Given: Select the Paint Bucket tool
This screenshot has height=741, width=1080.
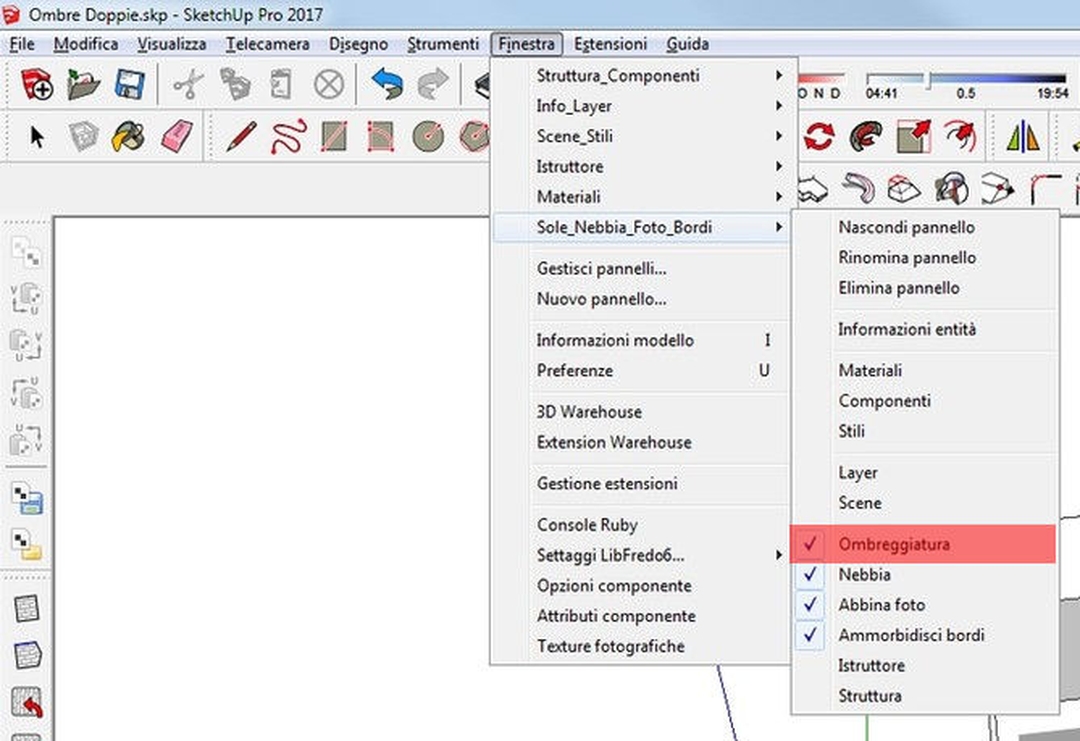Looking at the screenshot, I should coord(128,136).
